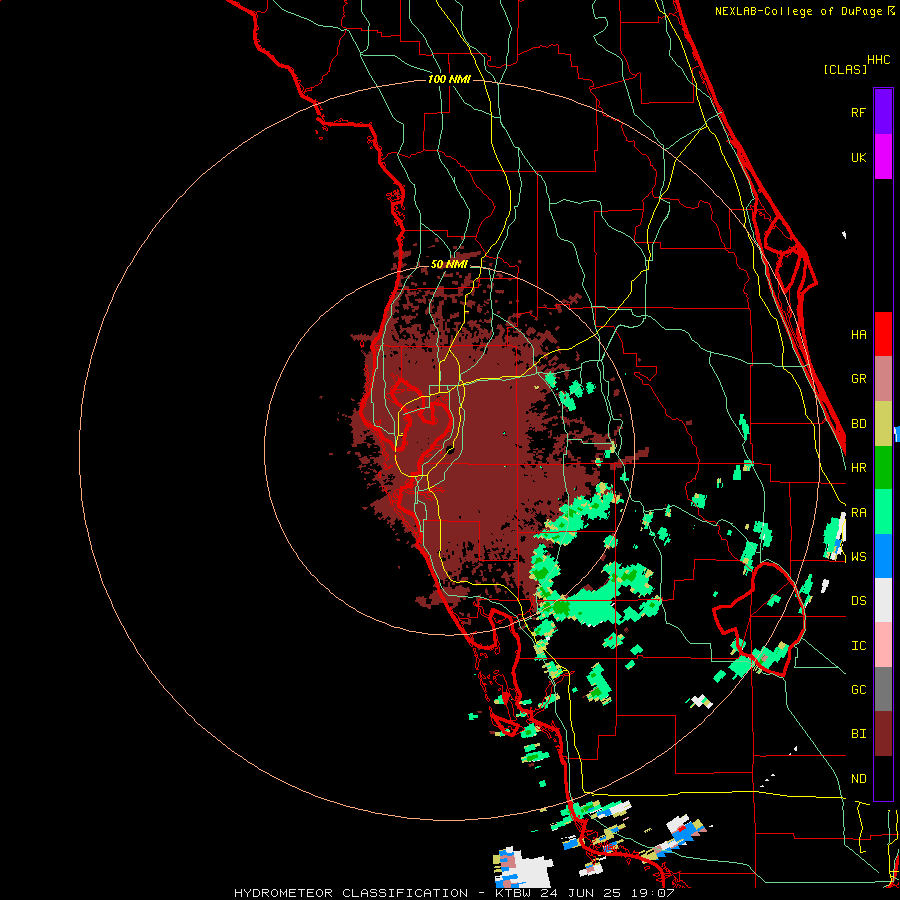Click the GC legend label
This screenshot has height=900, width=900.
pos(858,690)
